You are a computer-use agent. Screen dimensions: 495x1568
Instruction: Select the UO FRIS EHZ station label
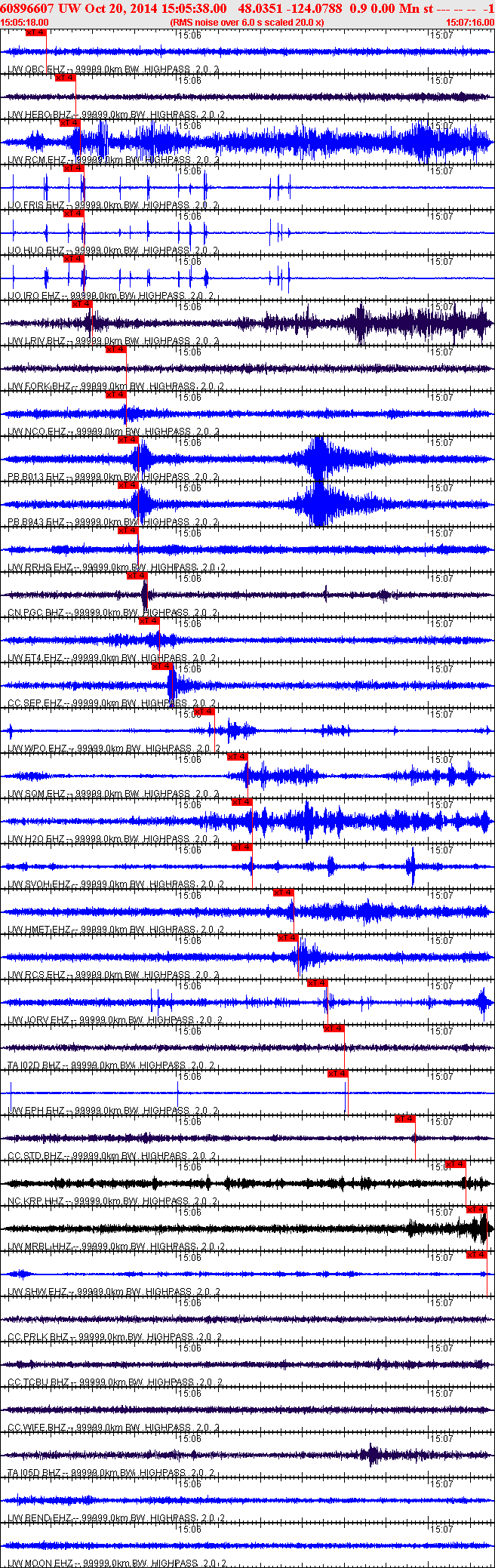(x=36, y=205)
